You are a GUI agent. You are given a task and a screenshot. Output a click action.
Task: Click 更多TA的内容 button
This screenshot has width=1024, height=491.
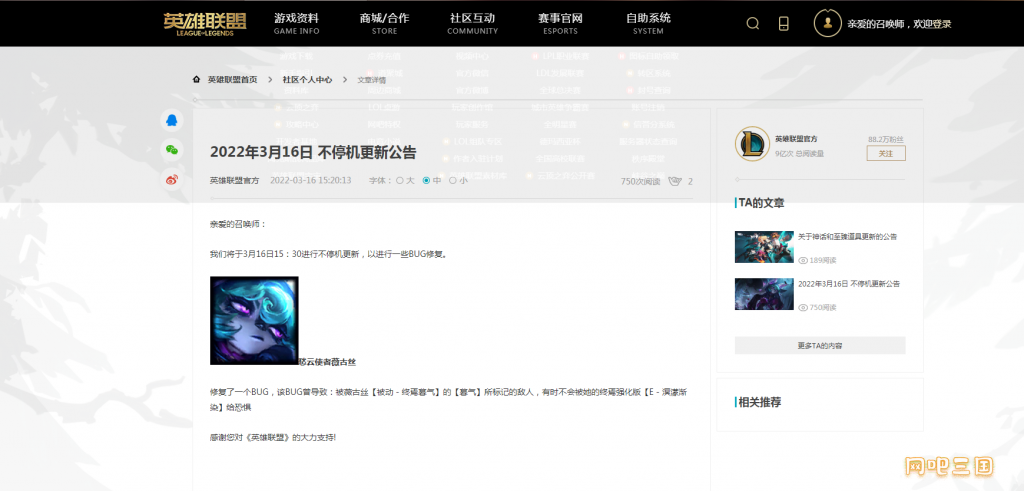point(820,345)
